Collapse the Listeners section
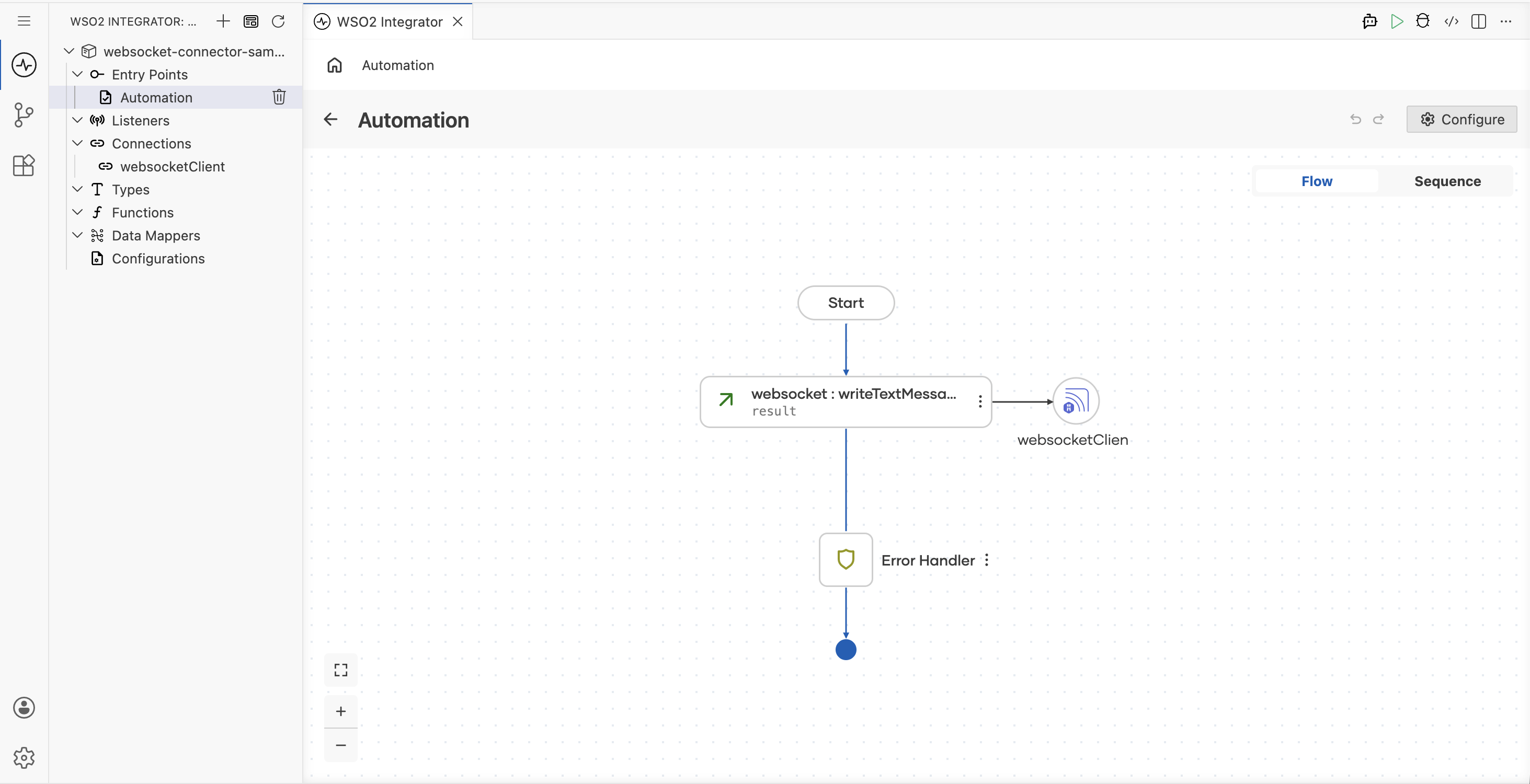Image resolution: width=1530 pixels, height=784 pixels. point(77,120)
